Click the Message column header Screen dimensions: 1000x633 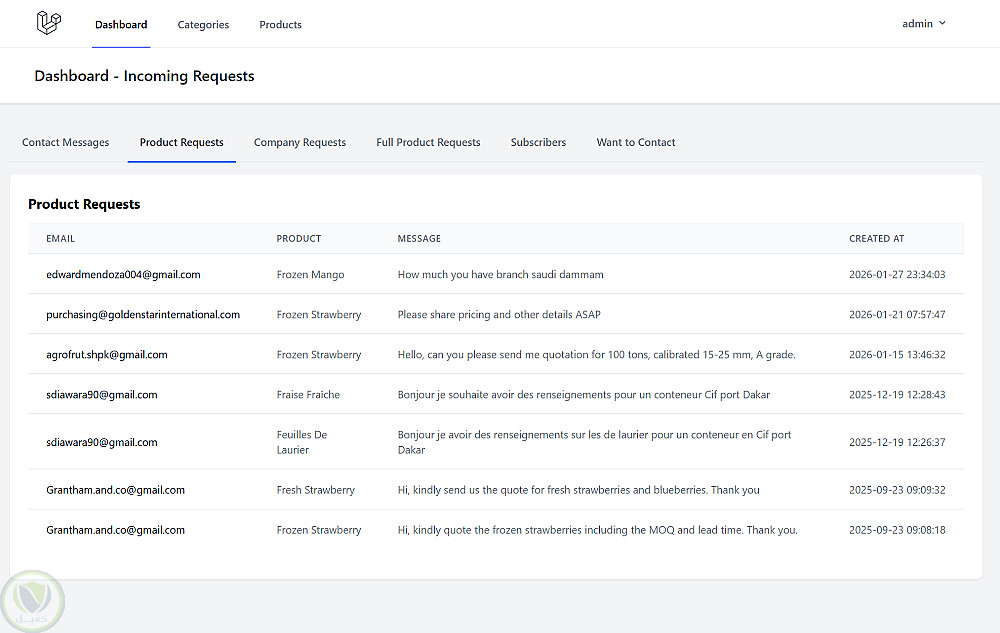(419, 239)
